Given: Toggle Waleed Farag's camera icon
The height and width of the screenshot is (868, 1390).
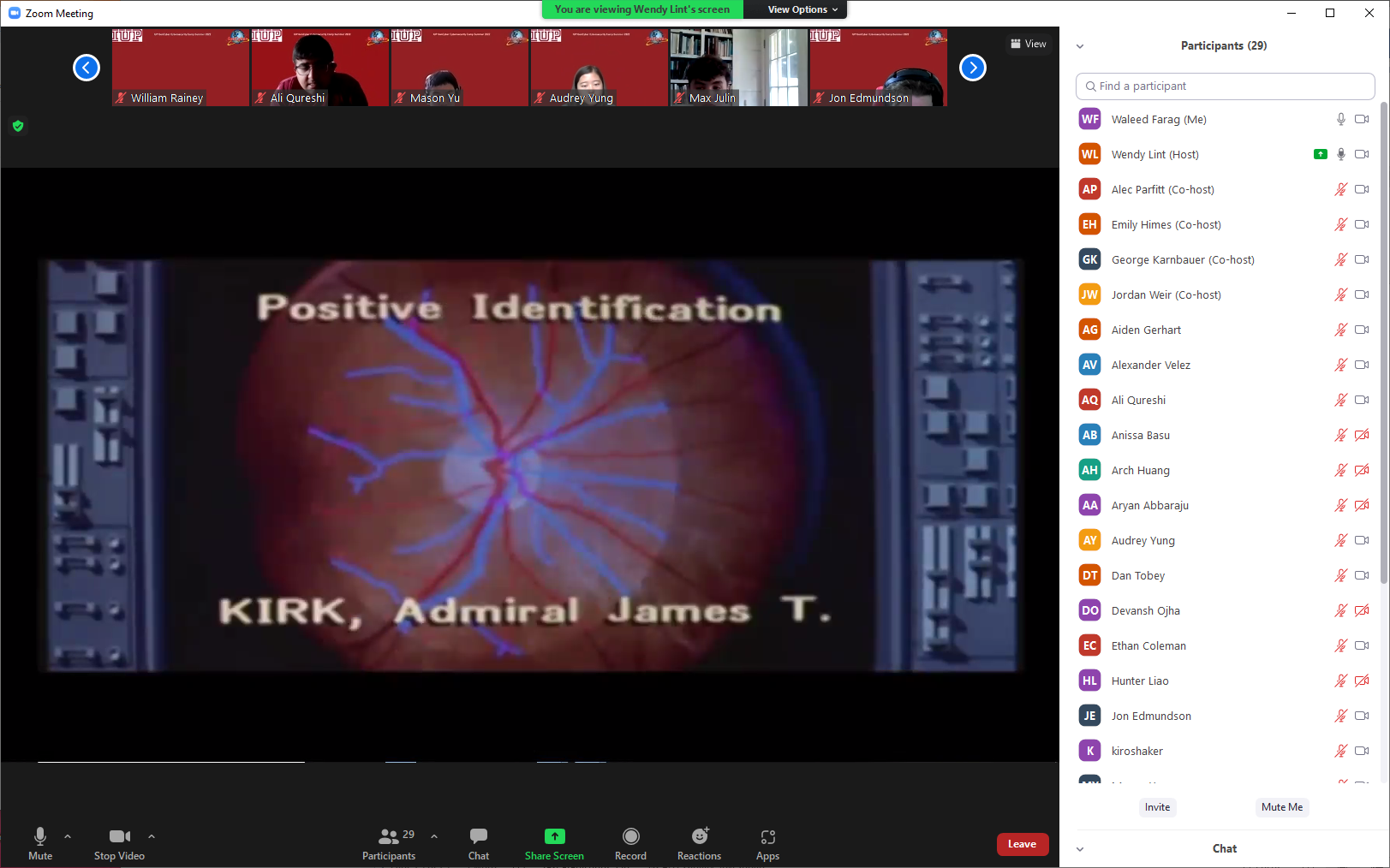Looking at the screenshot, I should tap(1362, 119).
